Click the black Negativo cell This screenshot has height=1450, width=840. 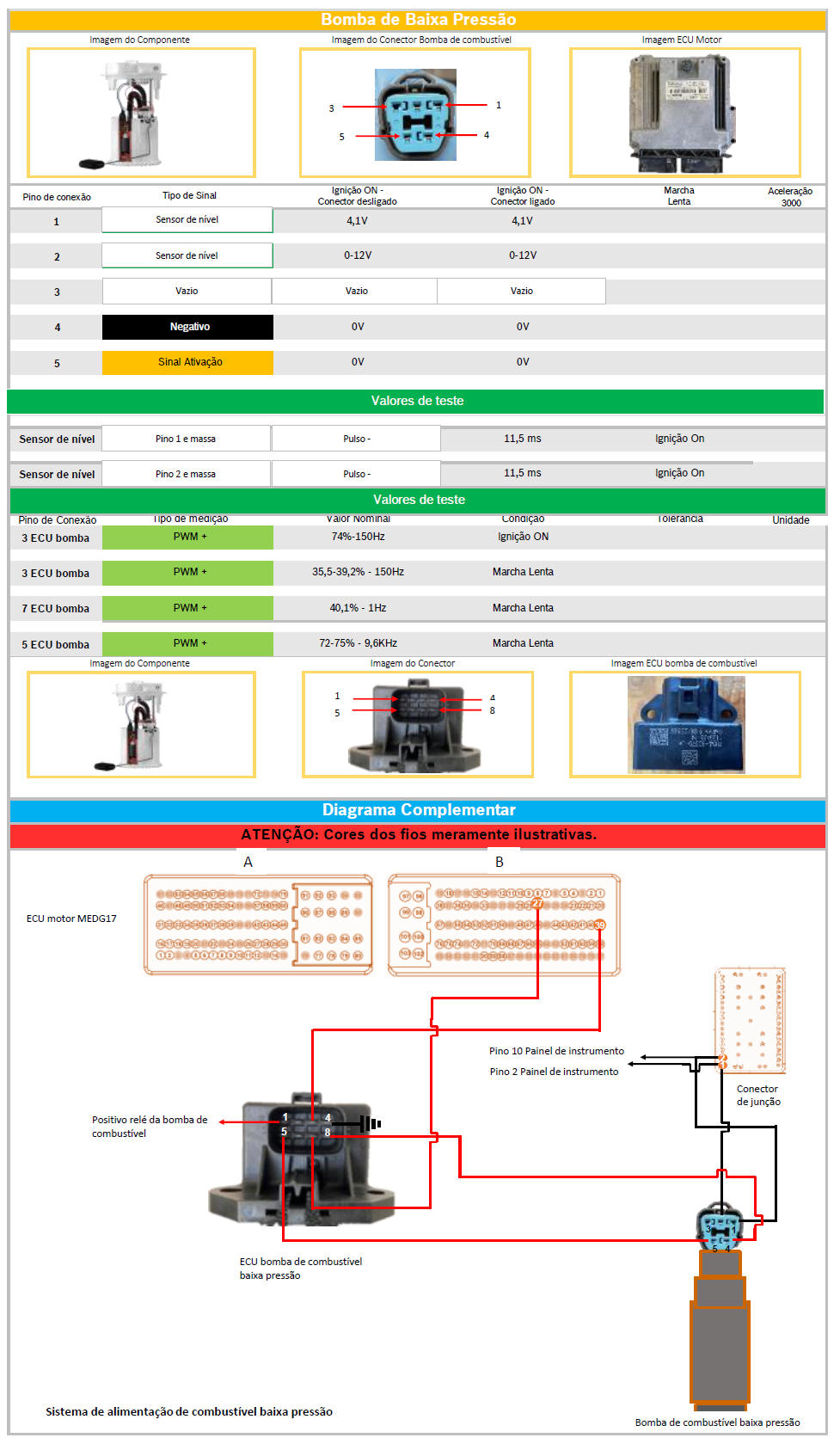click(187, 327)
